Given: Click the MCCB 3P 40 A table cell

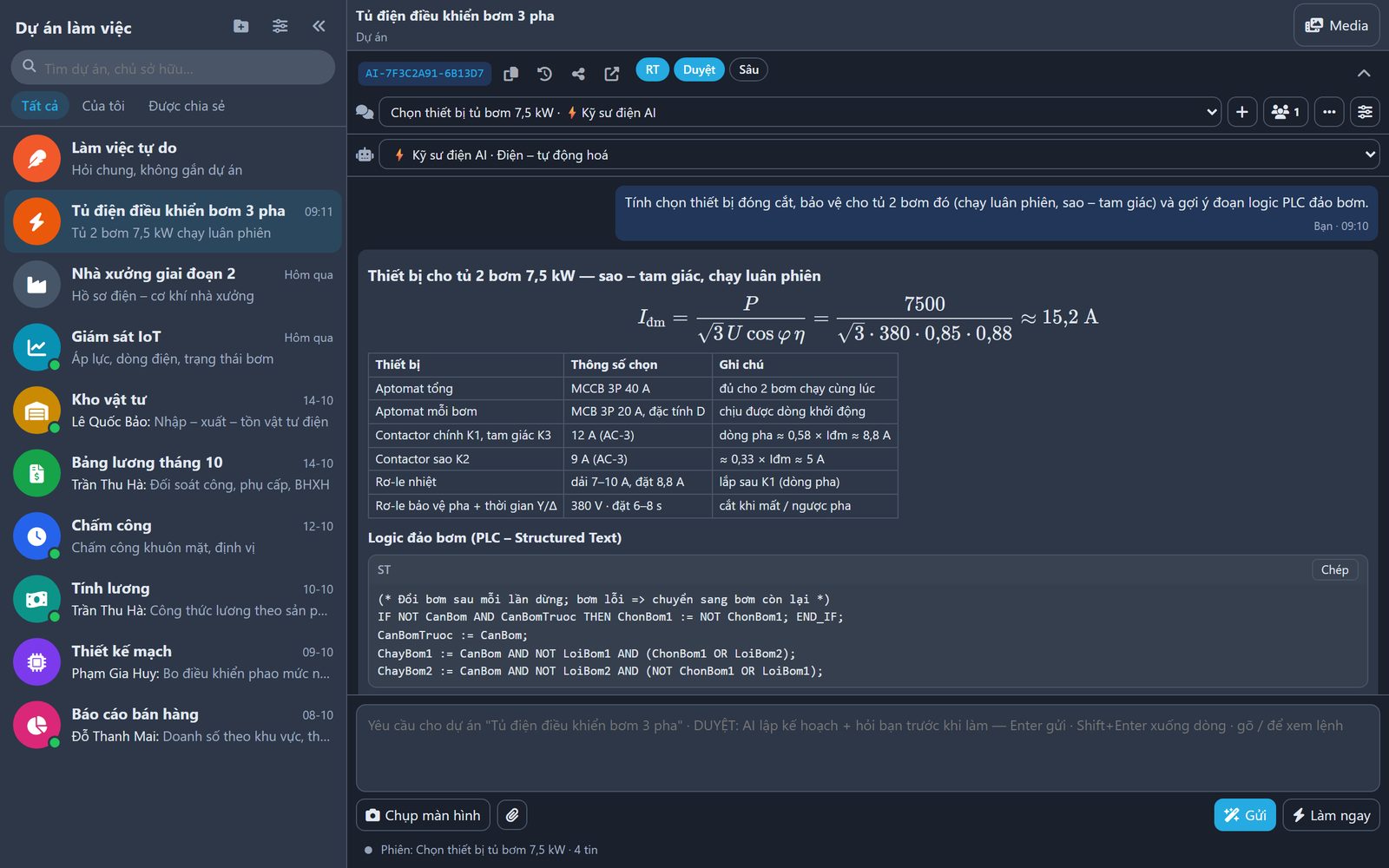Looking at the screenshot, I should point(637,388).
